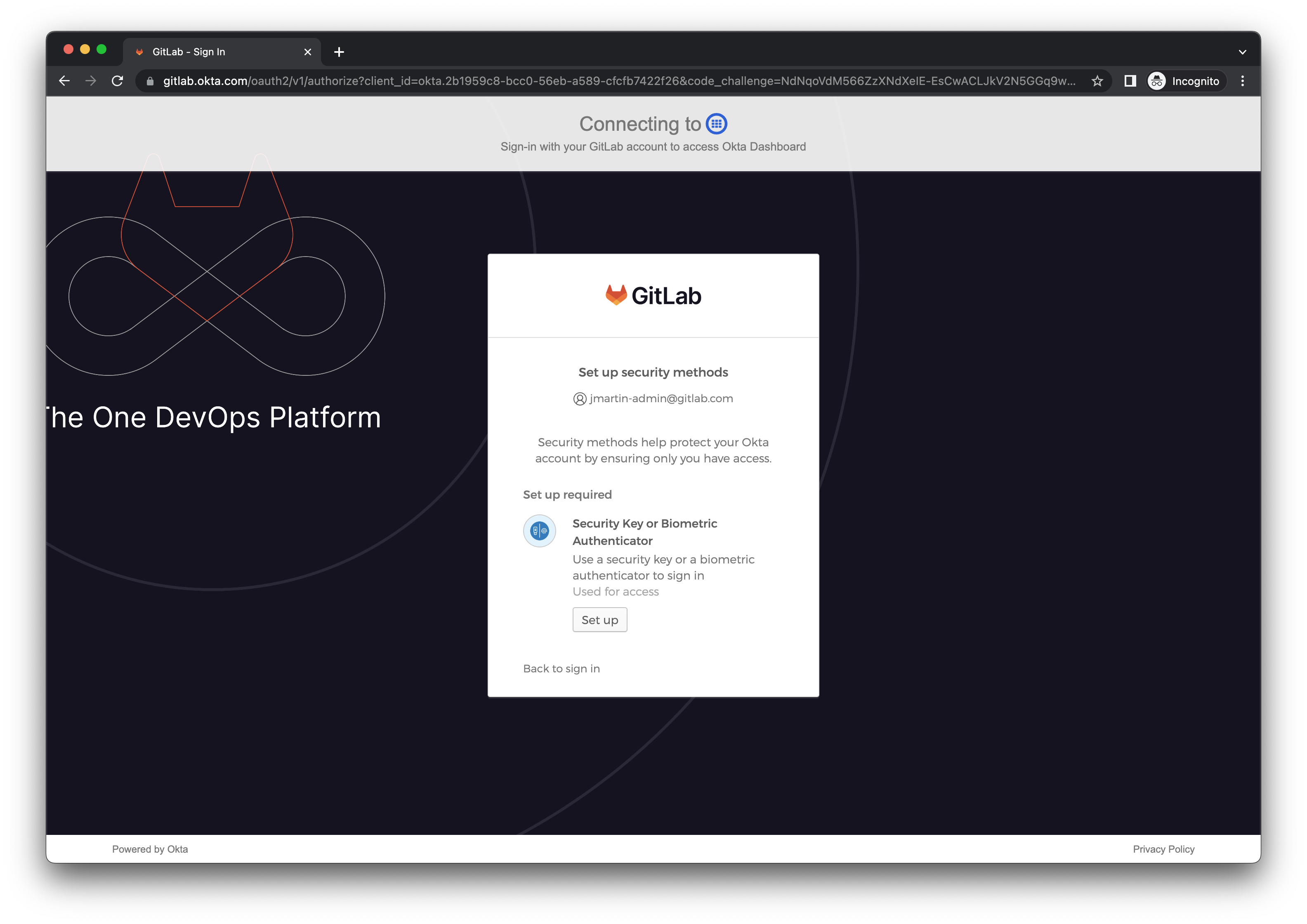Bookmark this page with star icon
The width and height of the screenshot is (1307, 924).
click(x=1097, y=81)
